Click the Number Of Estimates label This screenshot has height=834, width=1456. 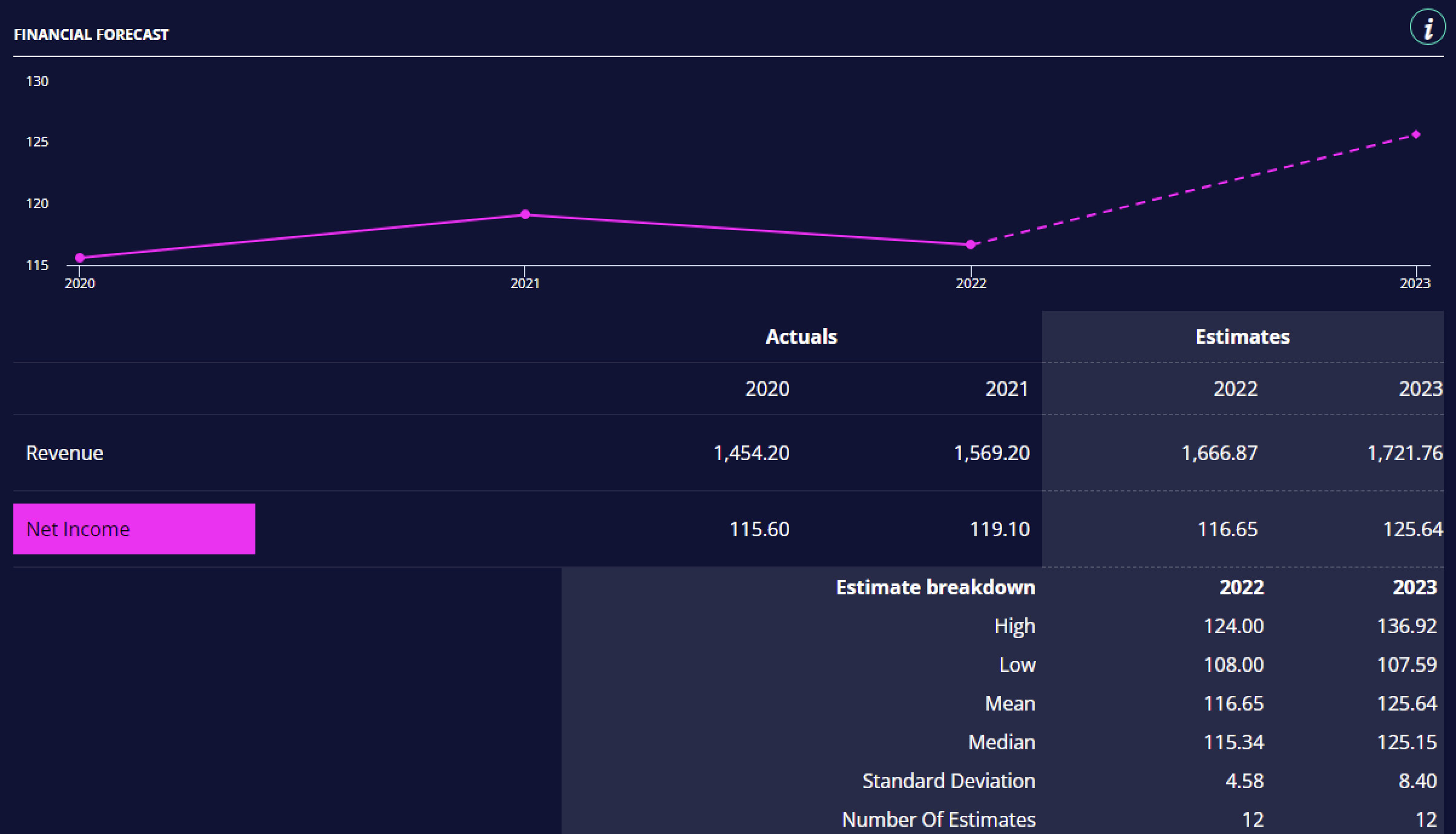[x=938, y=819]
